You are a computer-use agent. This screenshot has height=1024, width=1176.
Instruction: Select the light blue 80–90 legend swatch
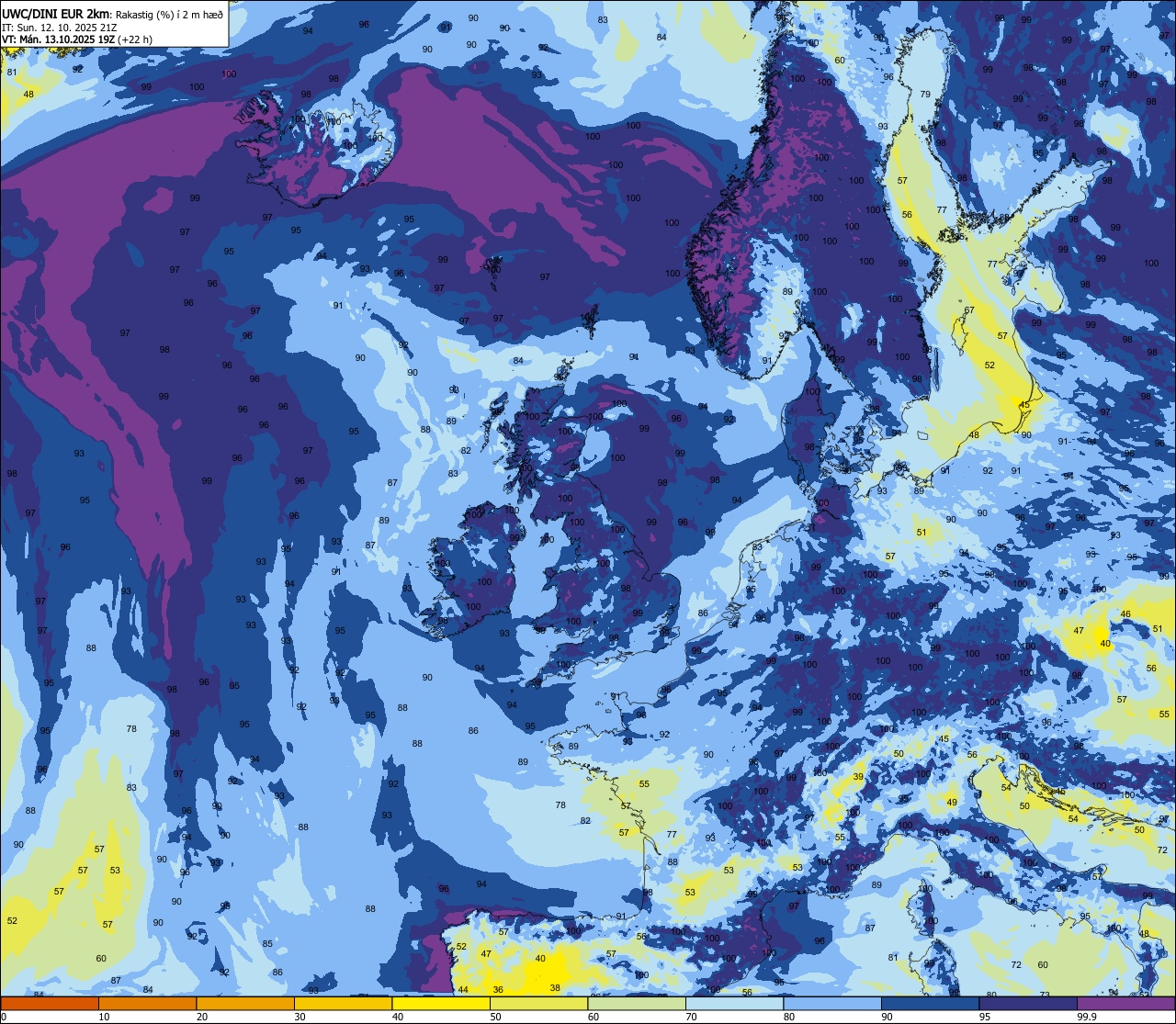point(832,1003)
